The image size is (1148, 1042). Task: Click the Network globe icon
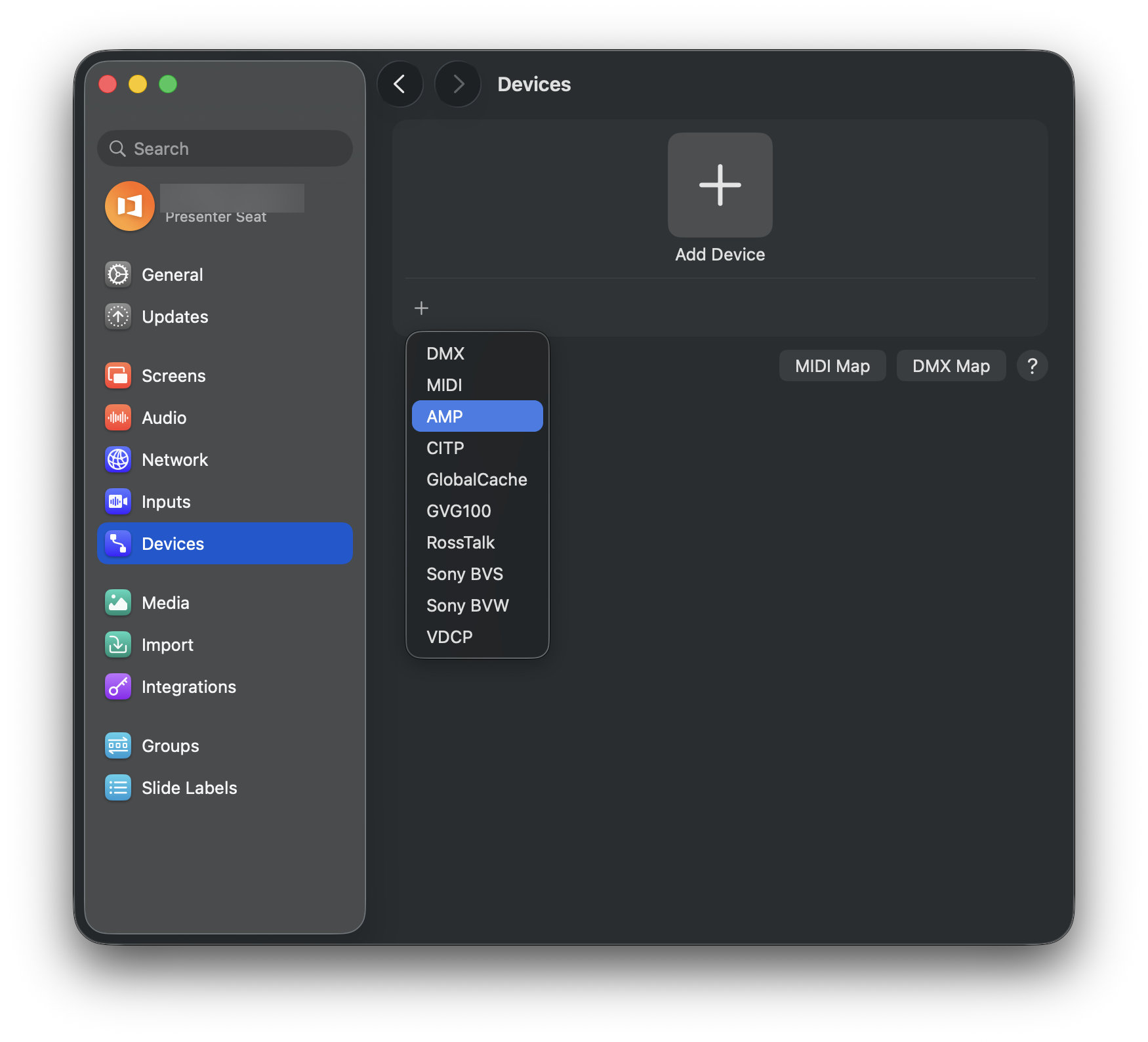pyautogui.click(x=118, y=459)
